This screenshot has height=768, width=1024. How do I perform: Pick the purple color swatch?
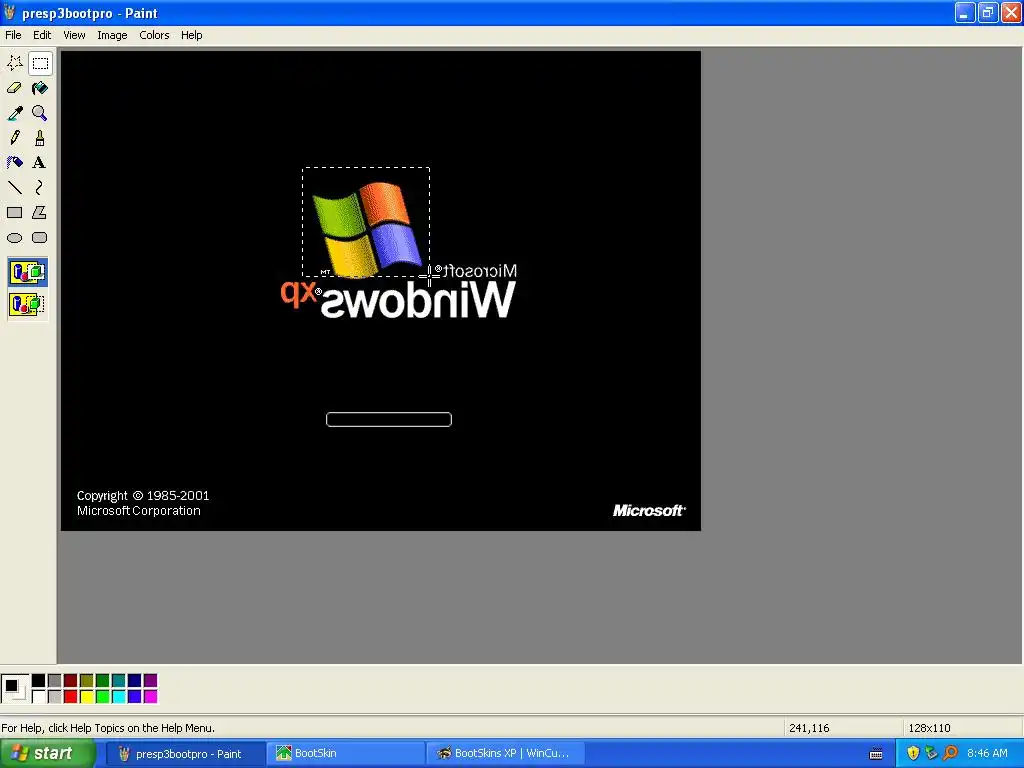pyautogui.click(x=151, y=681)
